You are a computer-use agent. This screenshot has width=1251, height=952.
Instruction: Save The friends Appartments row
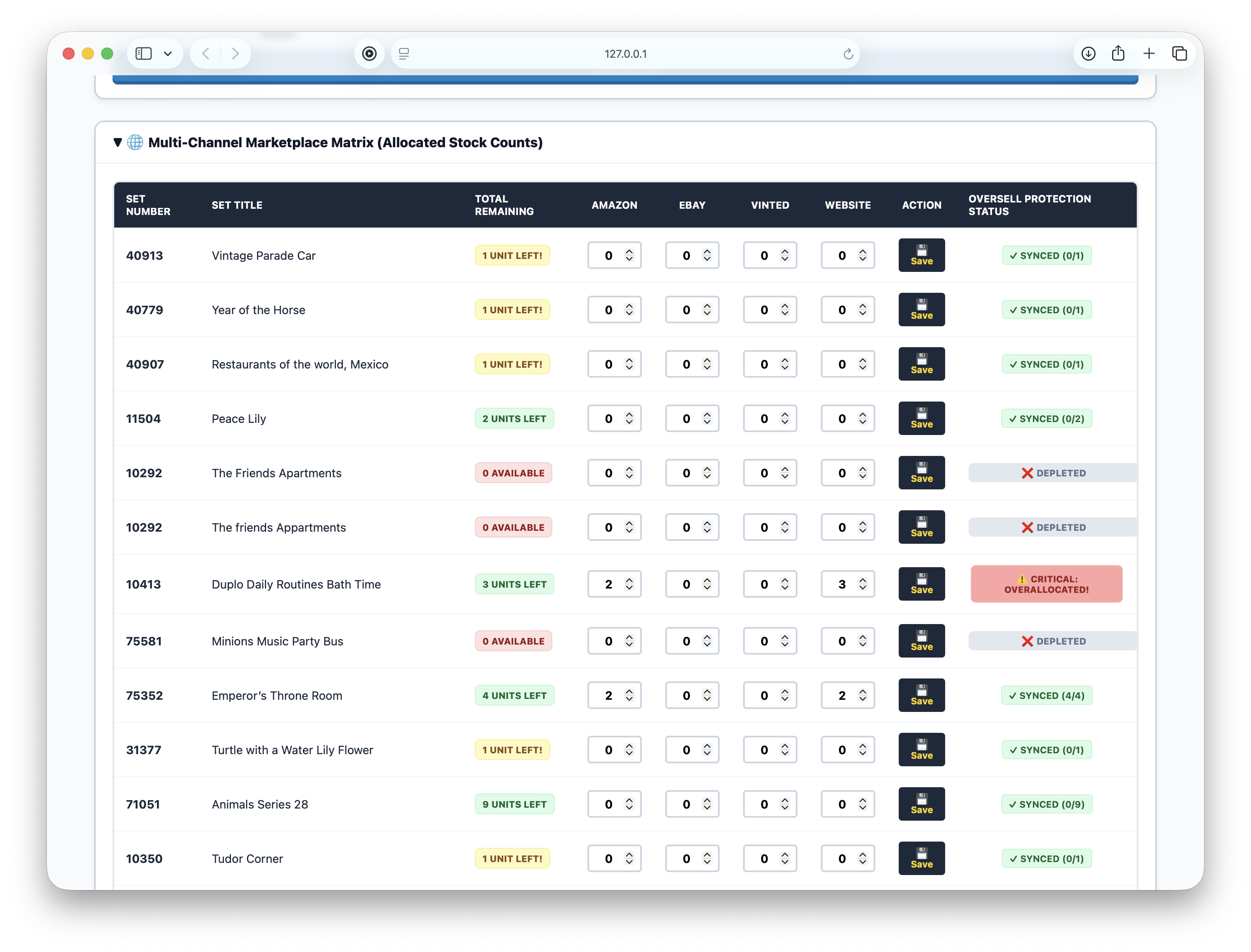921,527
